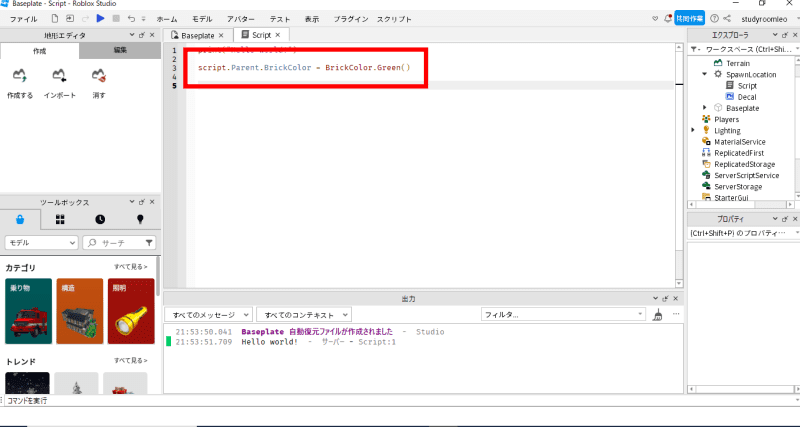
Task: Open the Toolbox recent clock tab
Action: pyautogui.click(x=100, y=219)
